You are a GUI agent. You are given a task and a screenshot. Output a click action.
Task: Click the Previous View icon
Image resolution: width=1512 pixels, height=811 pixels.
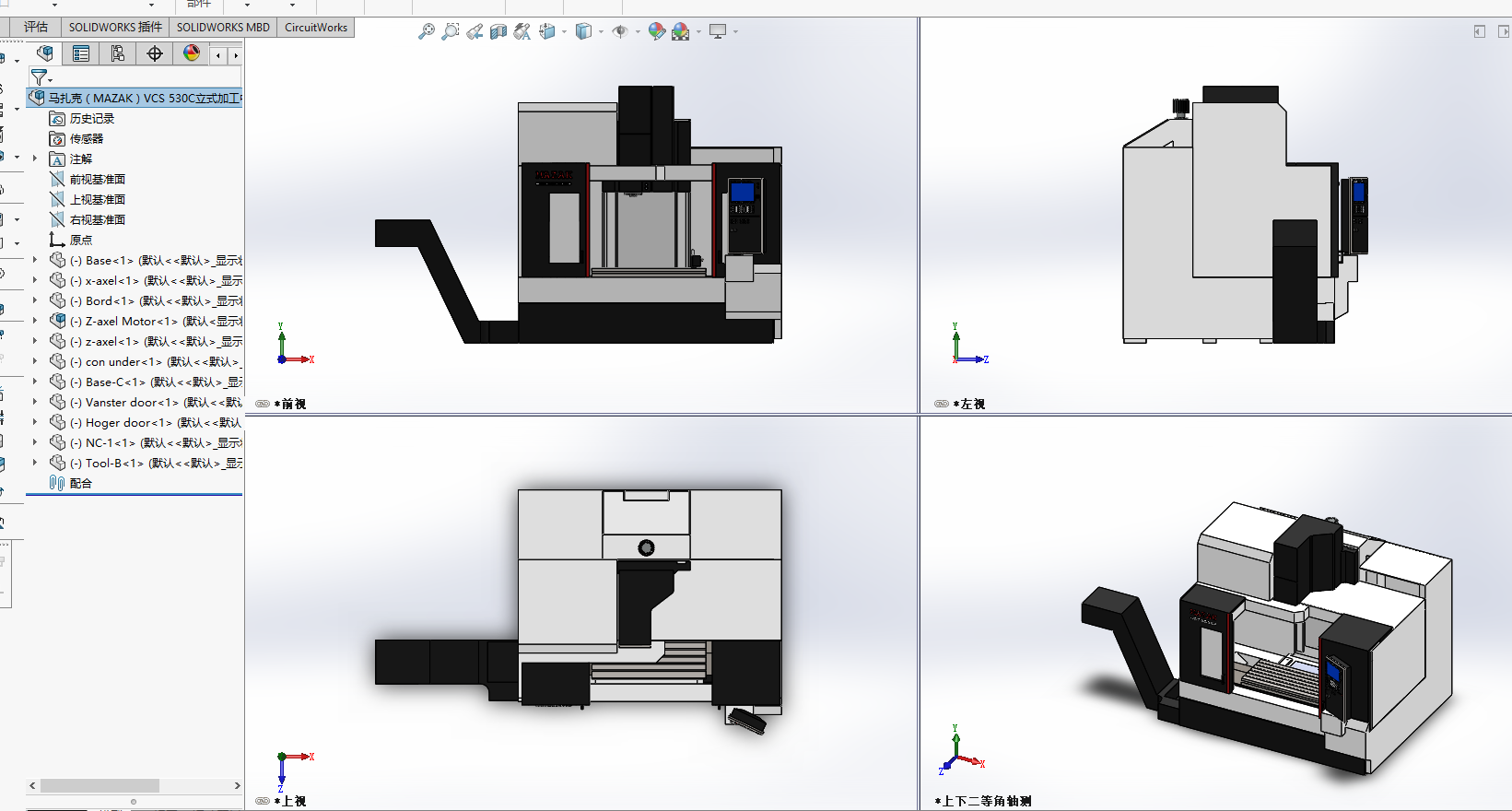pyautogui.click(x=475, y=31)
